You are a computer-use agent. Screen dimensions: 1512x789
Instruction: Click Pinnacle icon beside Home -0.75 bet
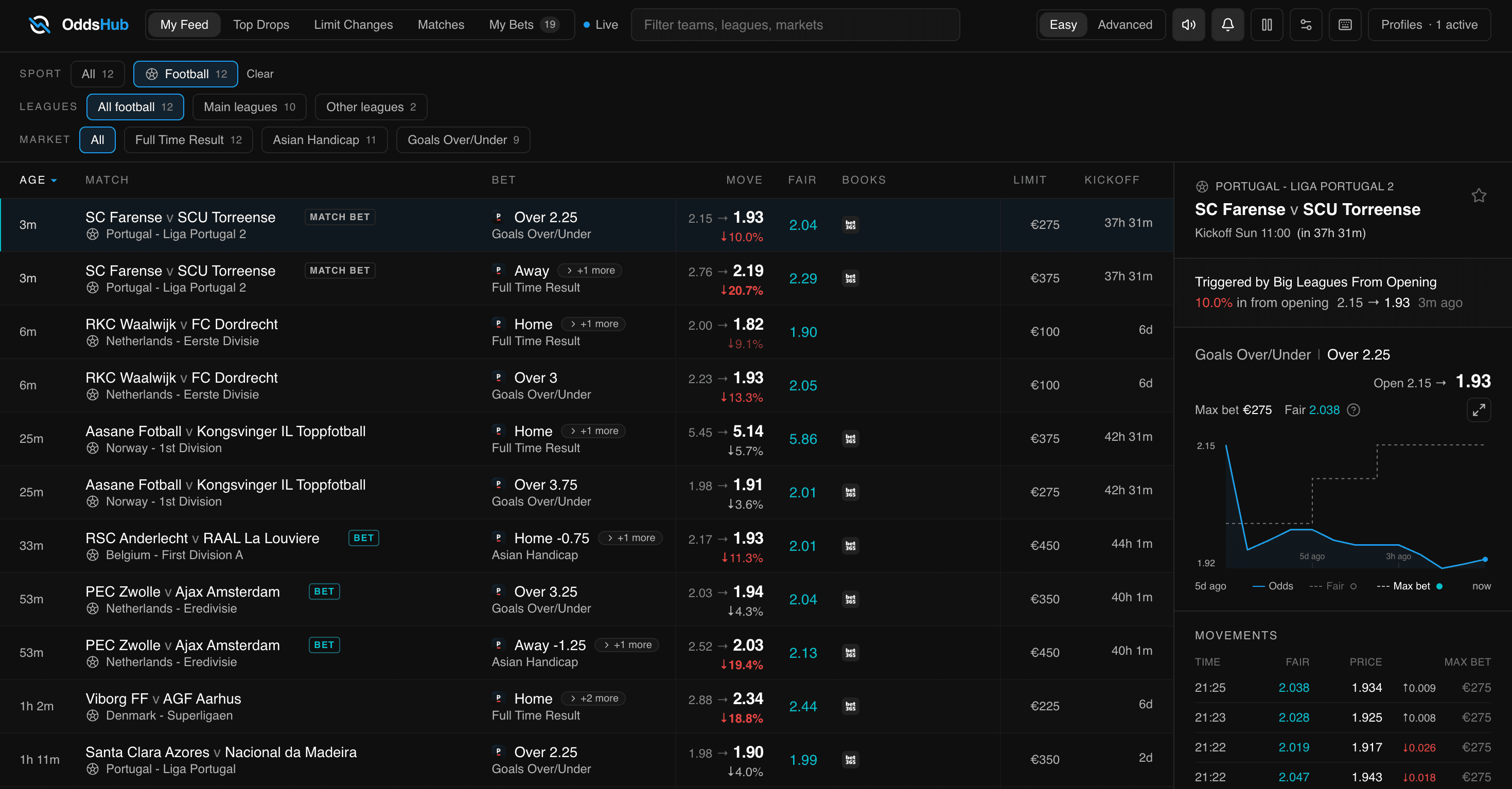[498, 538]
